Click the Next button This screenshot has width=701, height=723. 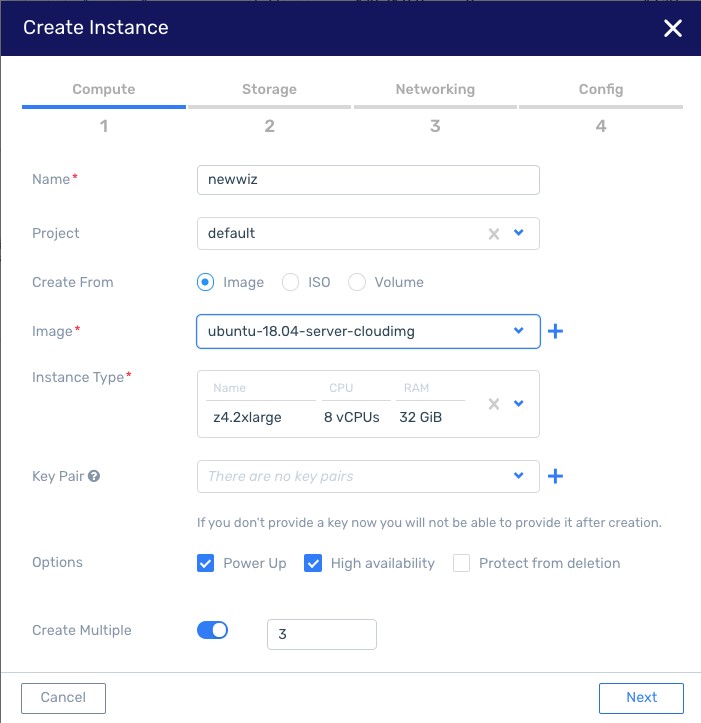641,698
